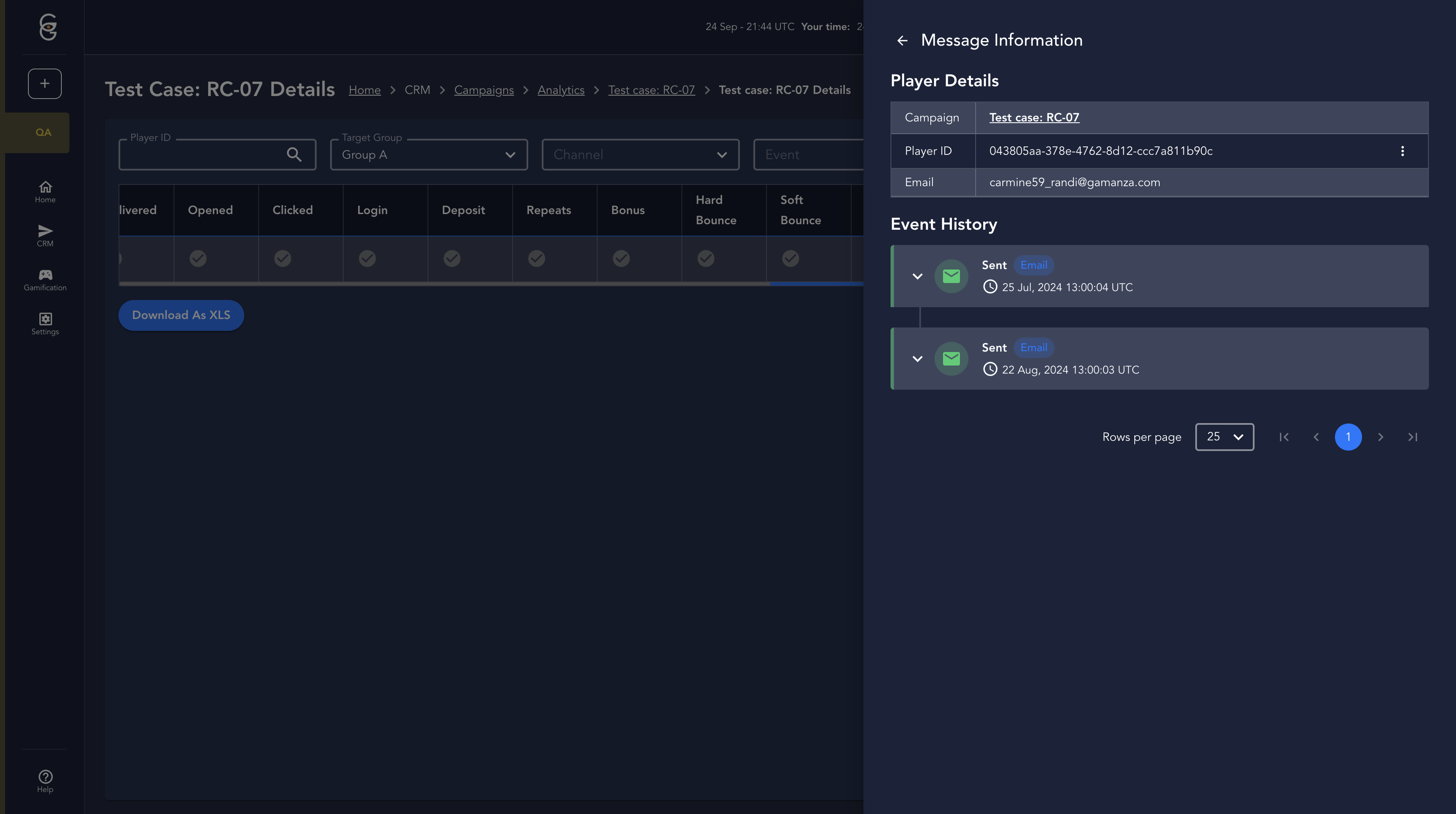The width and height of the screenshot is (1456, 814).
Task: Click the Opened status check mark
Action: pyautogui.click(x=198, y=259)
